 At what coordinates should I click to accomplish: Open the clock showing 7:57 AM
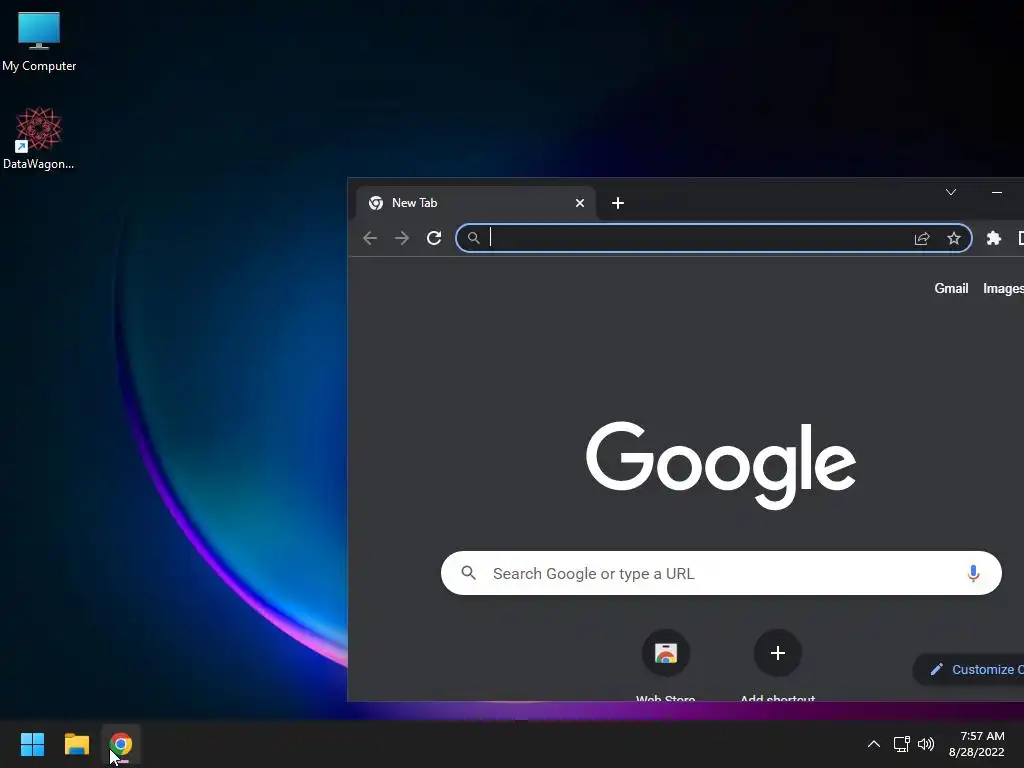[x=976, y=744]
